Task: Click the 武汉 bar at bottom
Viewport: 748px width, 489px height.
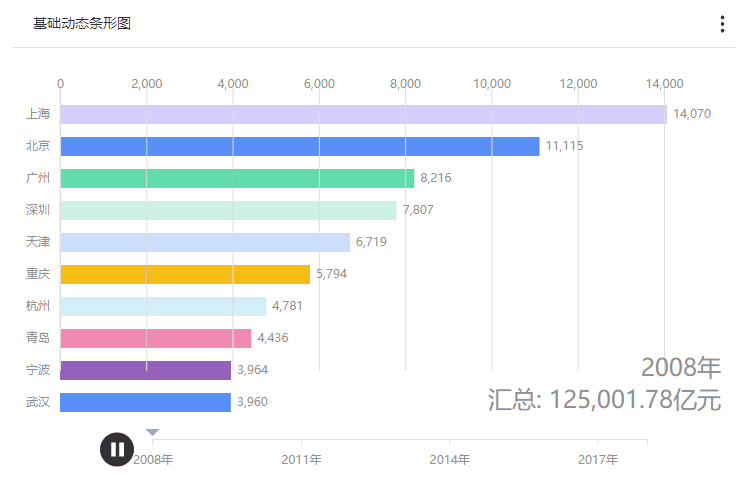Action: (x=146, y=402)
